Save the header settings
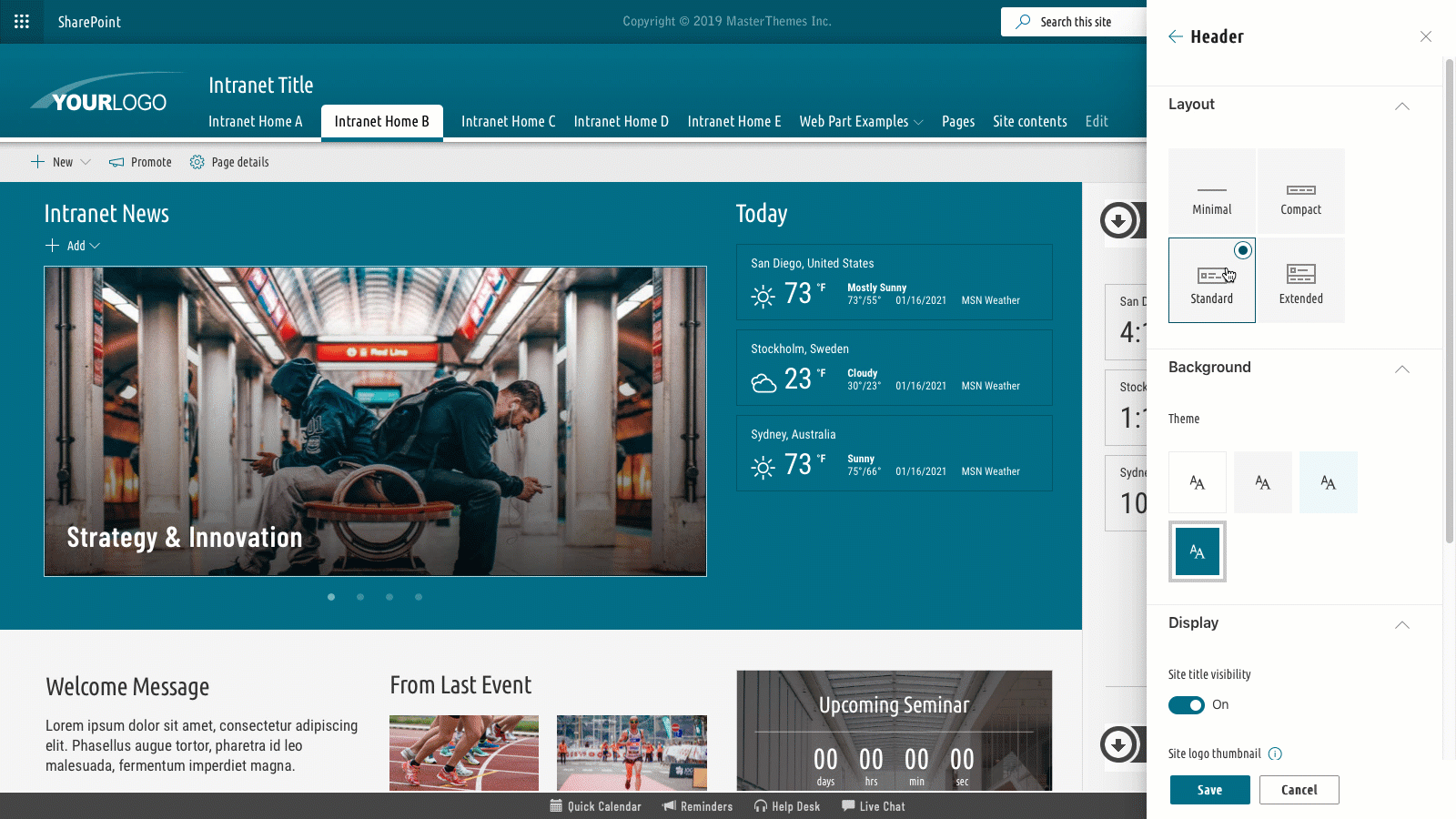 point(1209,789)
